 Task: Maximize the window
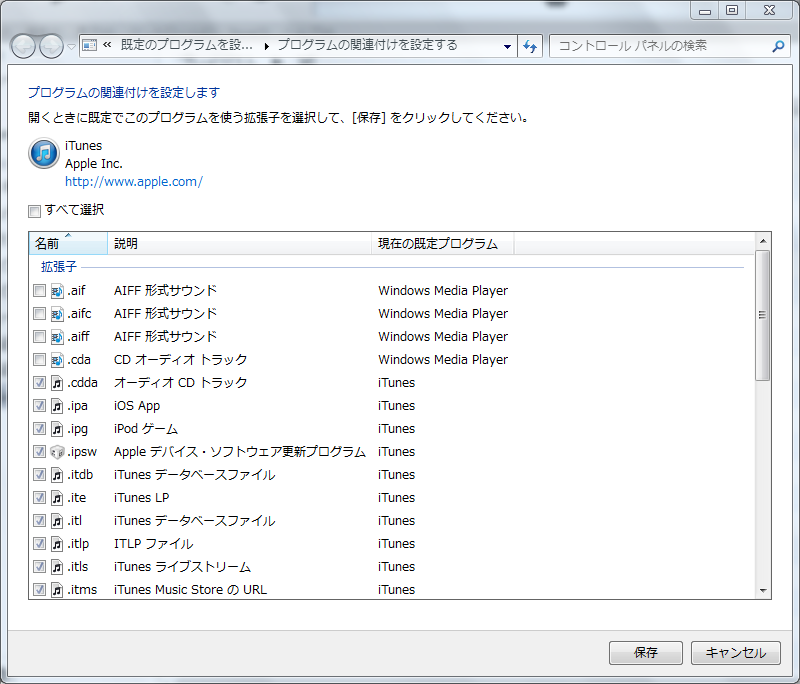732,11
